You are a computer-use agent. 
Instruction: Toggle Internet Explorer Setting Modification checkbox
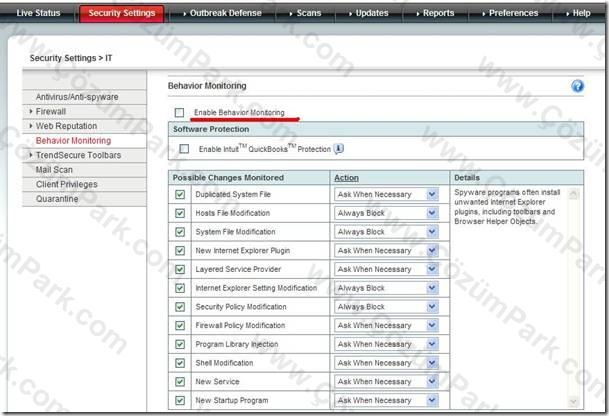180,288
